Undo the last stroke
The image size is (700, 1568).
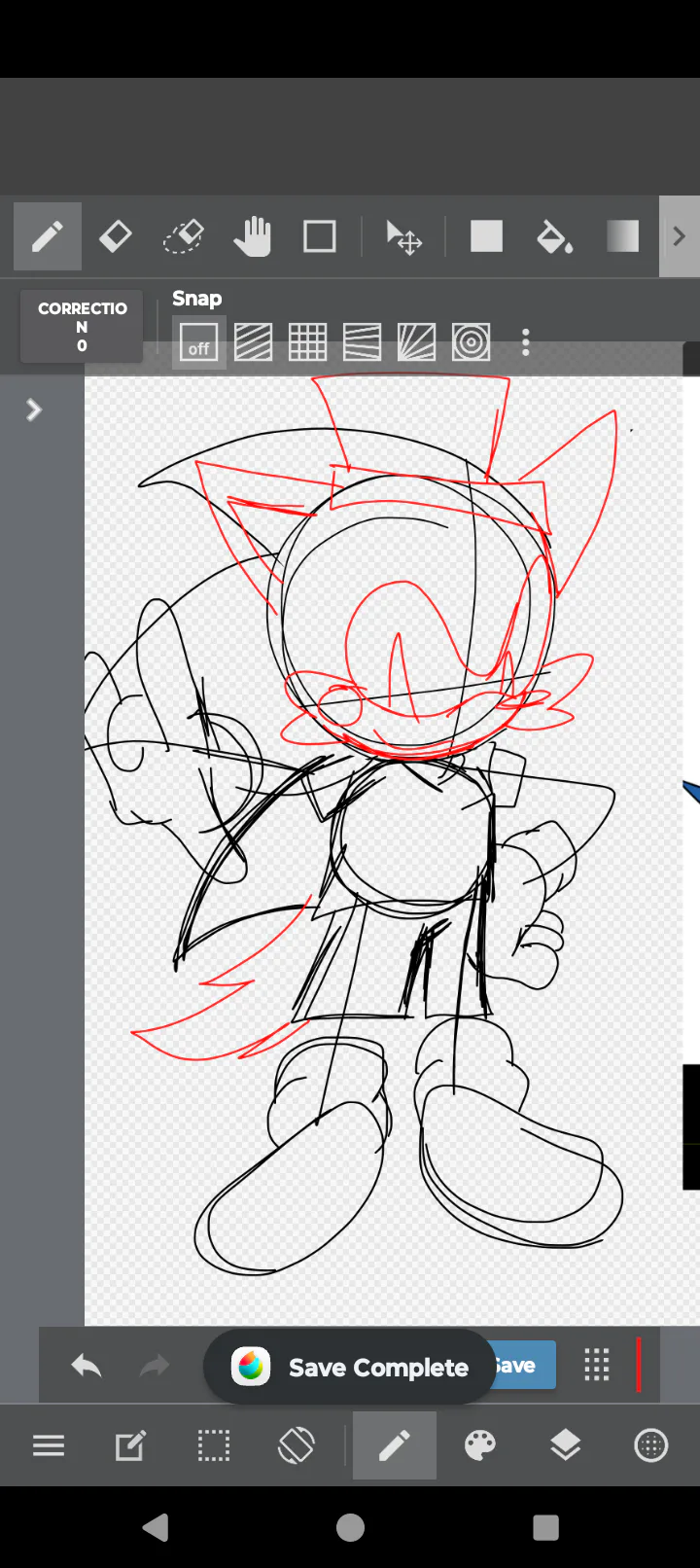pos(87,1367)
